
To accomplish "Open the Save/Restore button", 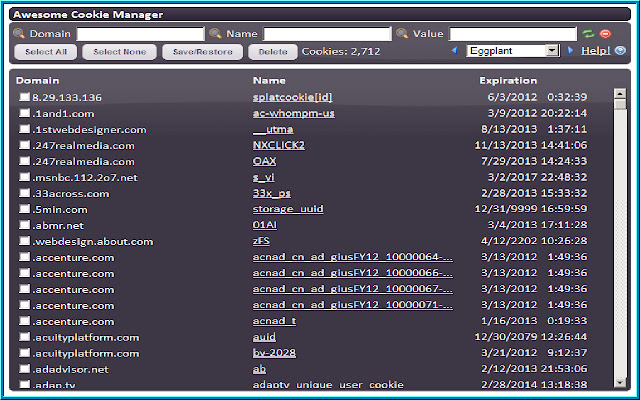I will pyautogui.click(x=202, y=52).
